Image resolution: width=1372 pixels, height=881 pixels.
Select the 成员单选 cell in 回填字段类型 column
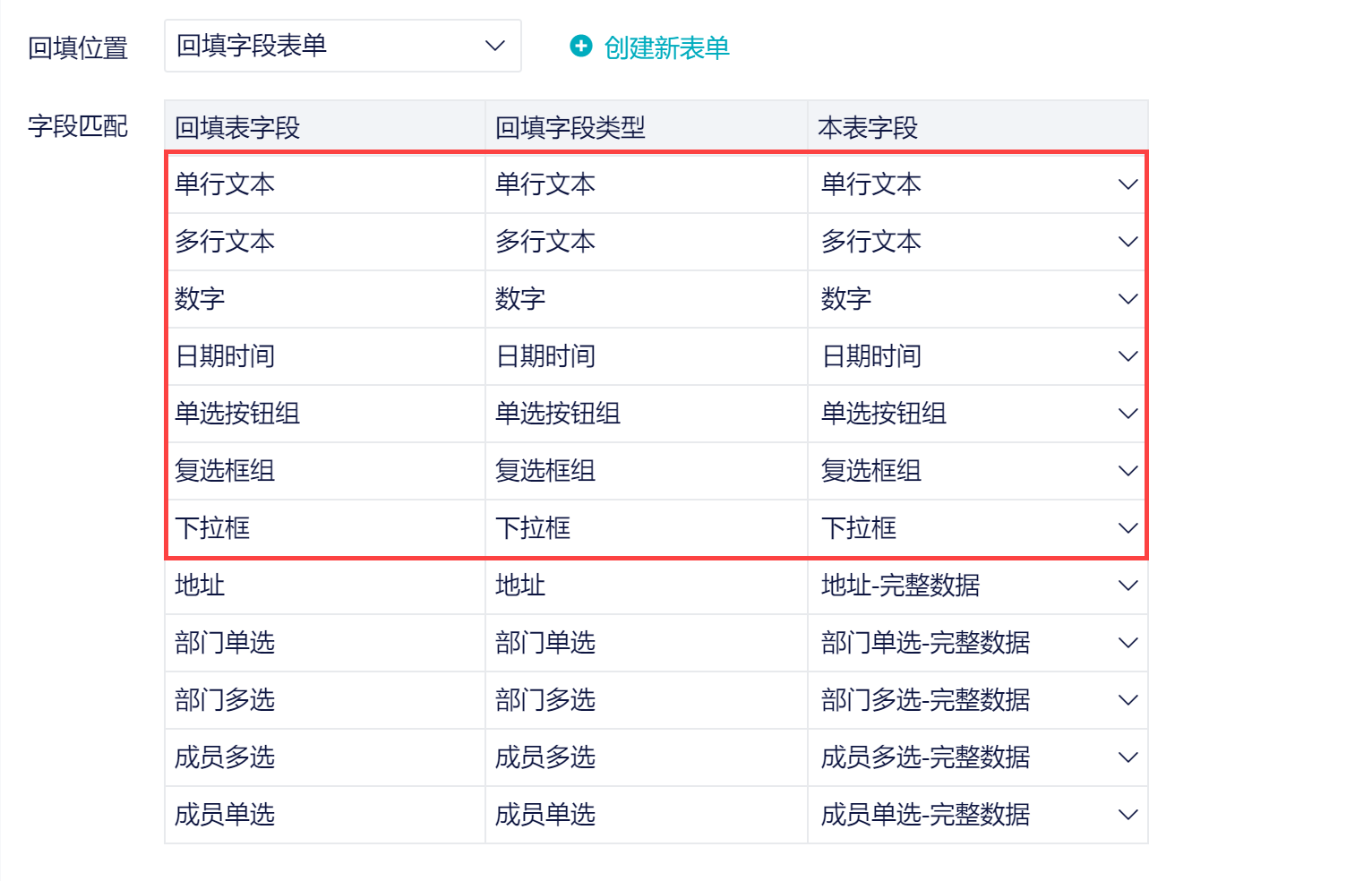545,815
